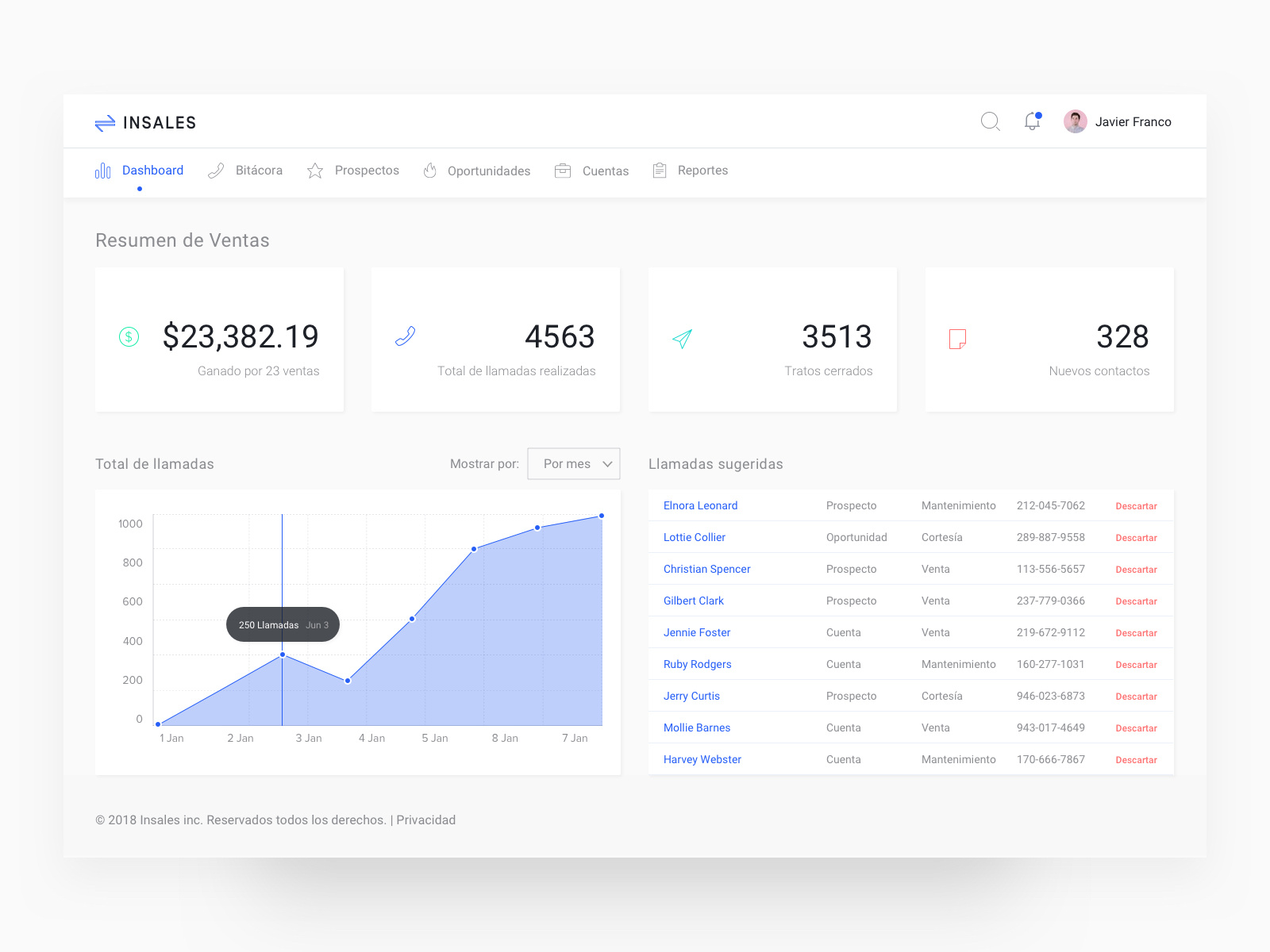Click Javier Franco's profile avatar
Viewport: 1270px width, 952px height.
pos(1074,121)
